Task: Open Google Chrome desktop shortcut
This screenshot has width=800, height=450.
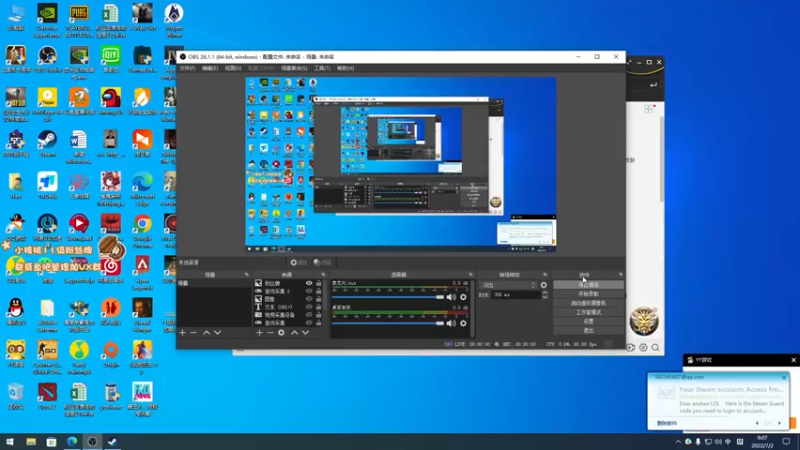Action: 142,231
